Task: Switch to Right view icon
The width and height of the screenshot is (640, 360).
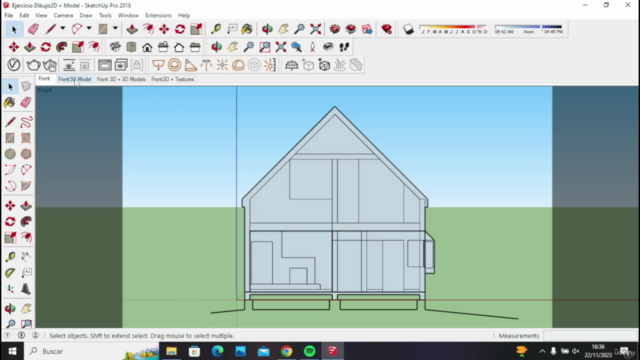Action: [x=163, y=47]
